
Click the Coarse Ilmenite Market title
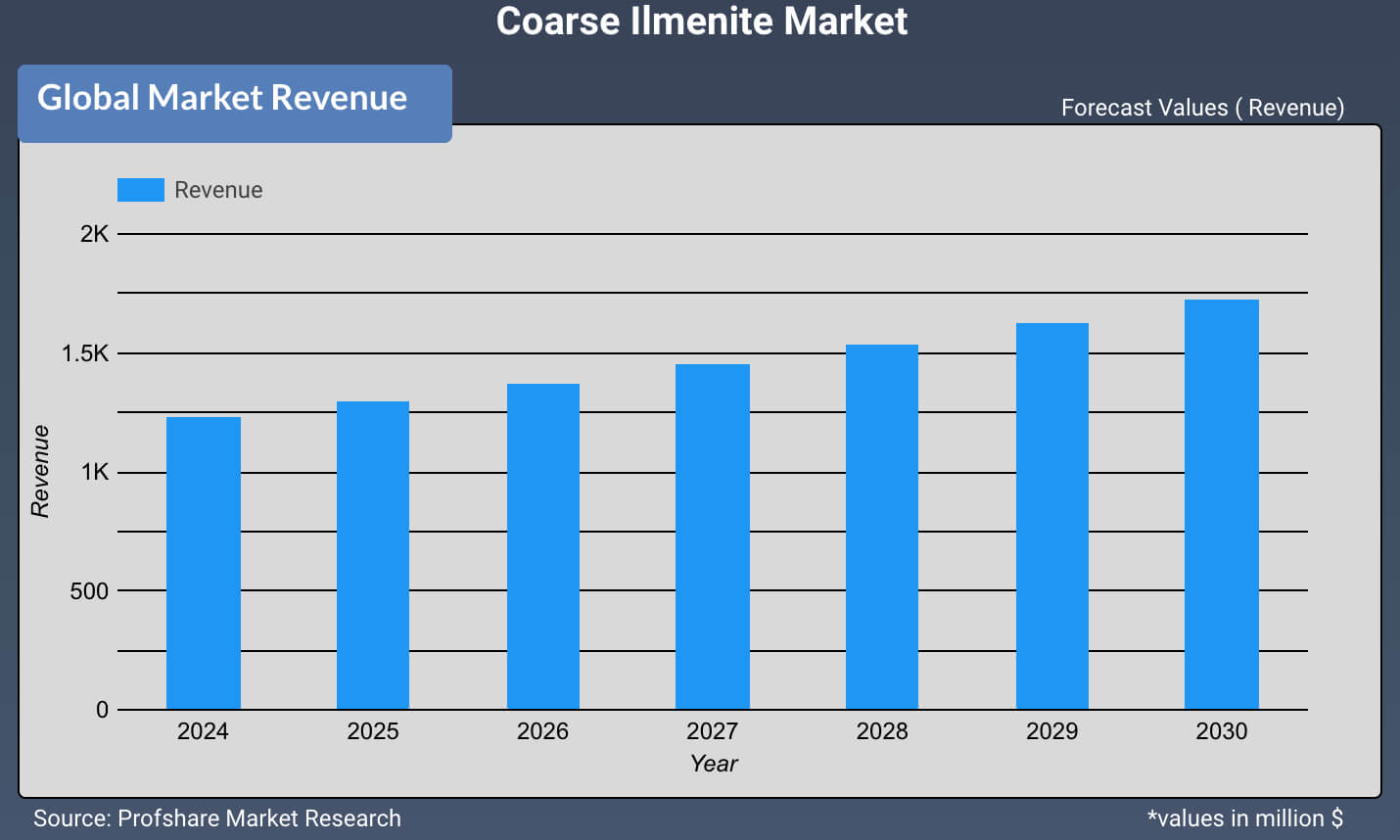coord(702,21)
